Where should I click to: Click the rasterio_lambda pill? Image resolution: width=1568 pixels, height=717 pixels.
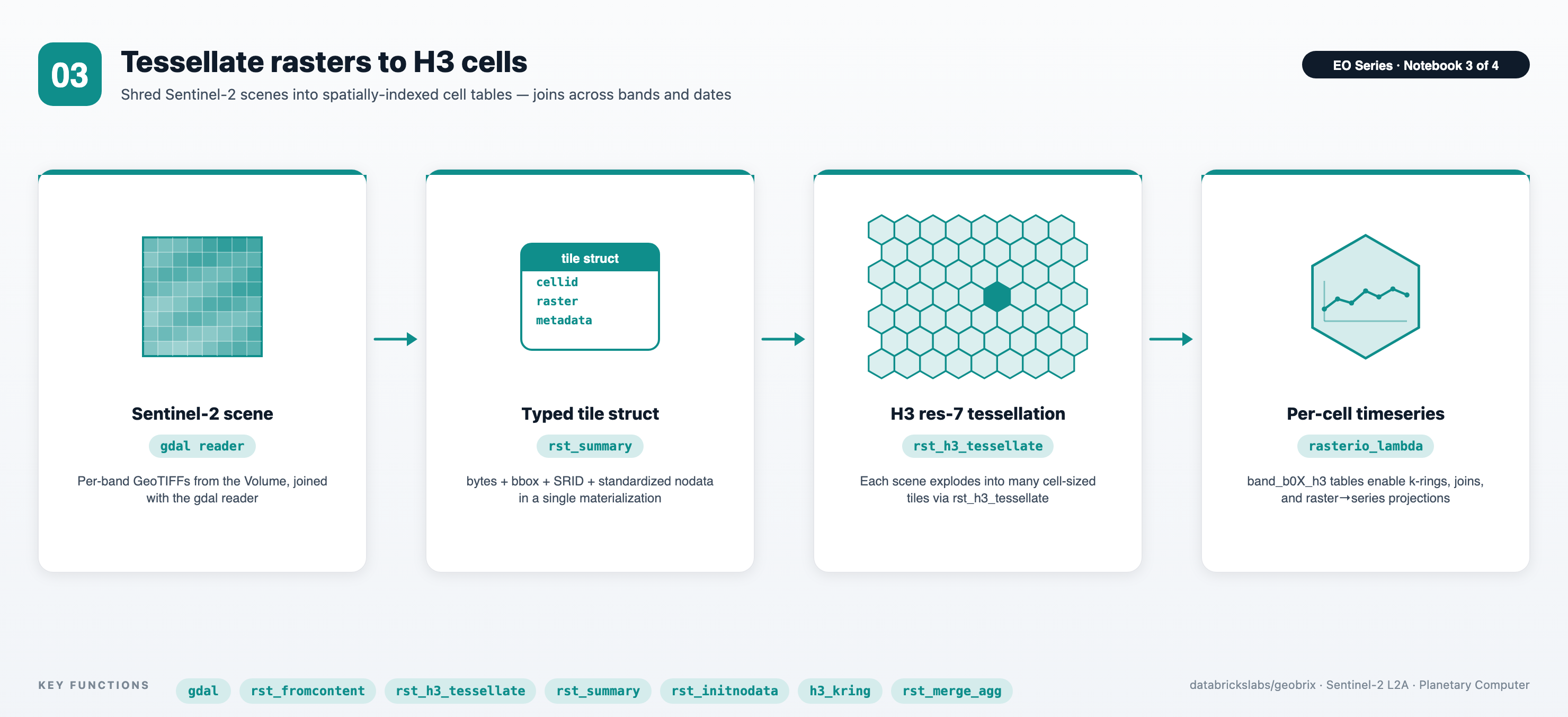click(1365, 446)
